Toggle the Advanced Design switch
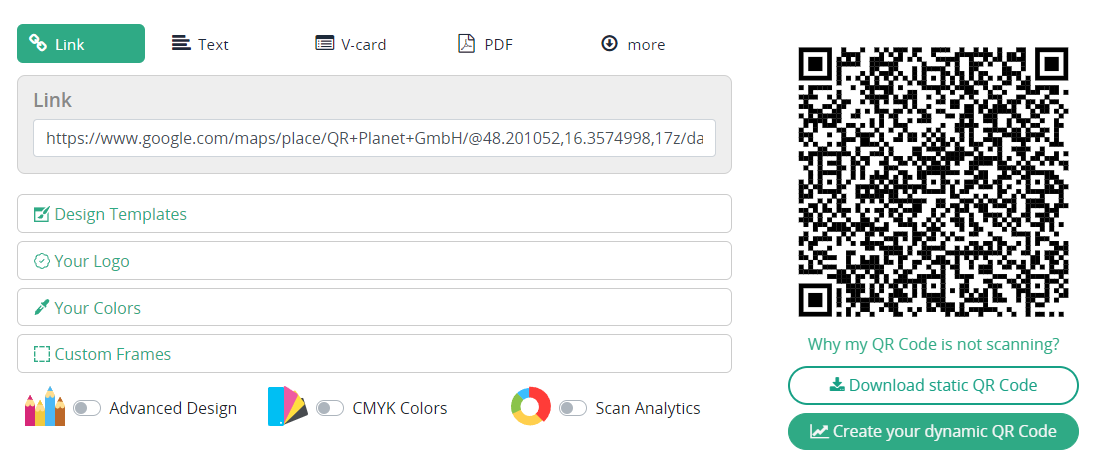Image resolution: width=1094 pixels, height=464 pixels. coord(87,407)
